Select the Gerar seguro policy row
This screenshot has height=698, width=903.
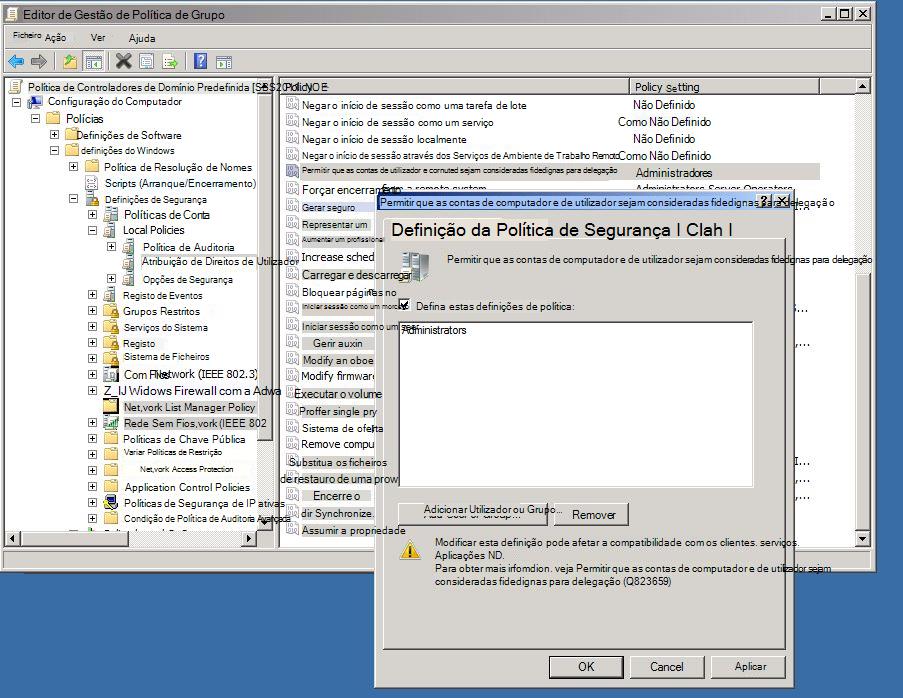point(328,207)
